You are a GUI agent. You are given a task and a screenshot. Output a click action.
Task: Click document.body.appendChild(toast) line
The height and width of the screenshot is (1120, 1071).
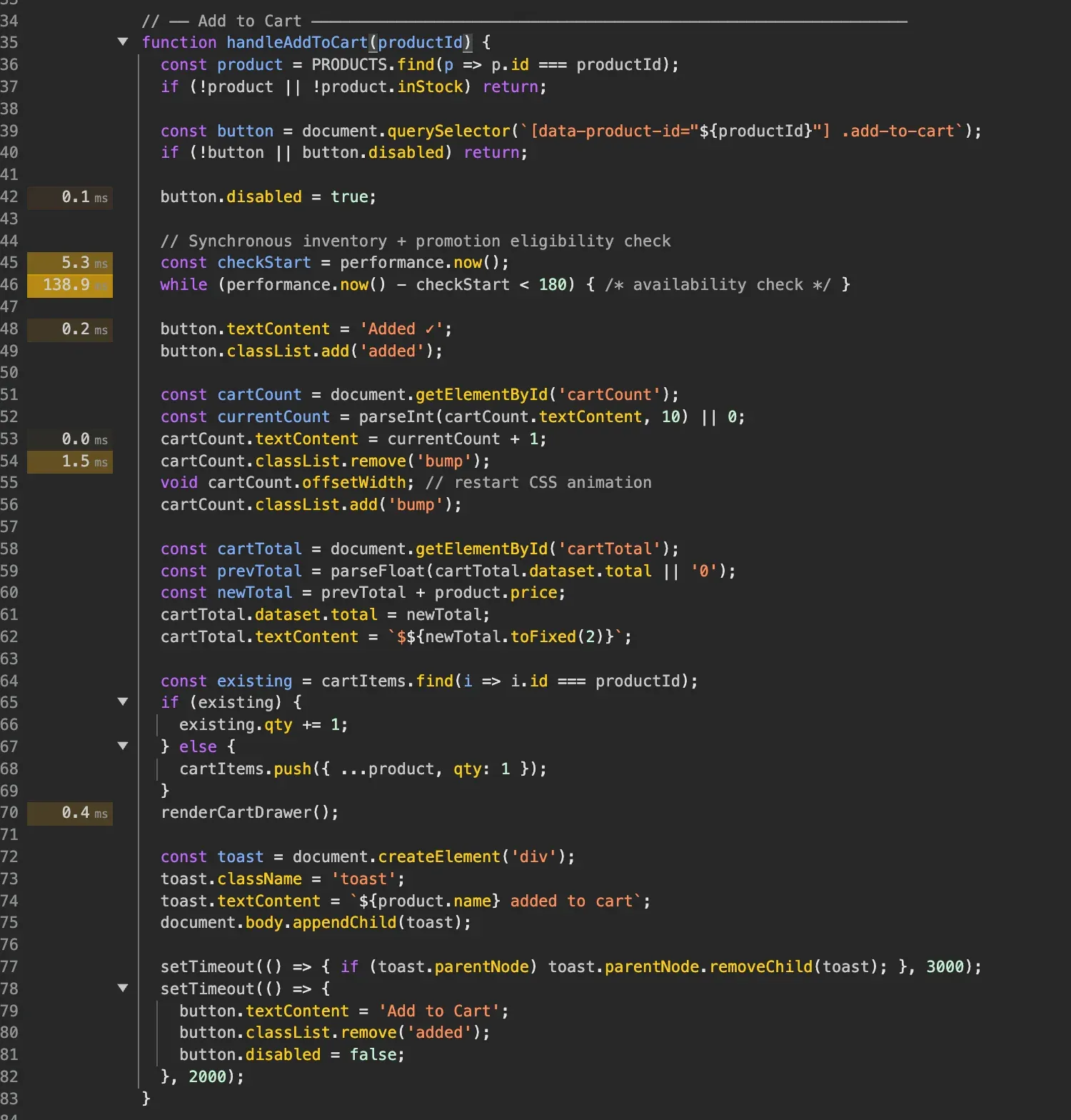point(316,923)
